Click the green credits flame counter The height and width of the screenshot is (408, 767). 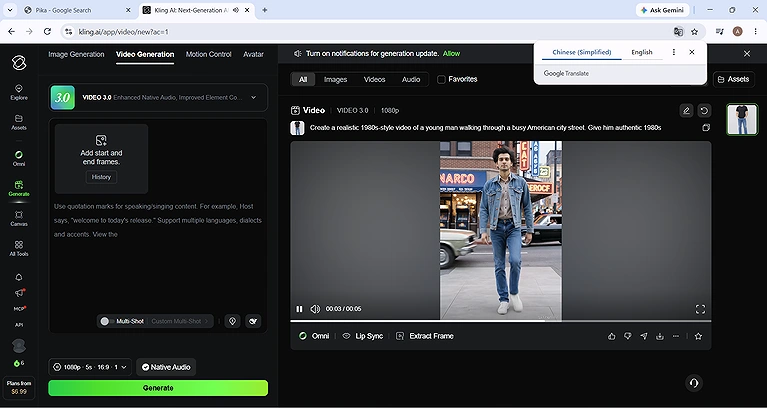pyautogui.click(x=19, y=363)
